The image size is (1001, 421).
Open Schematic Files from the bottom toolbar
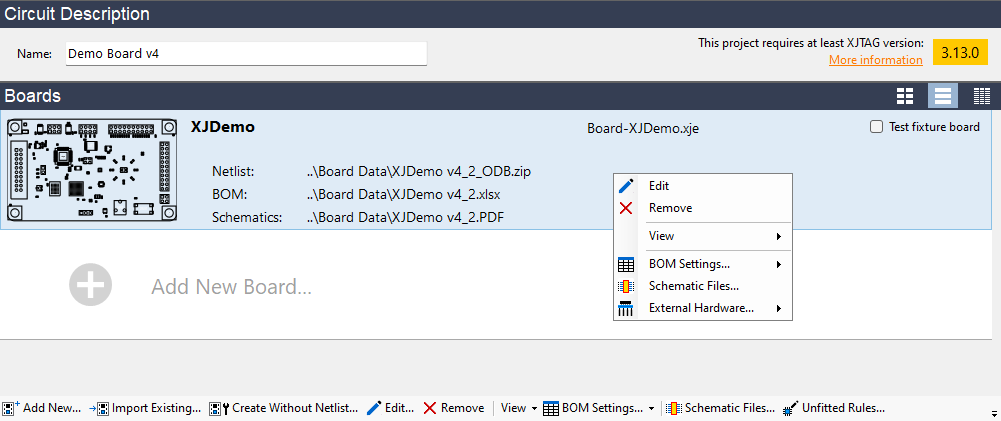721,408
